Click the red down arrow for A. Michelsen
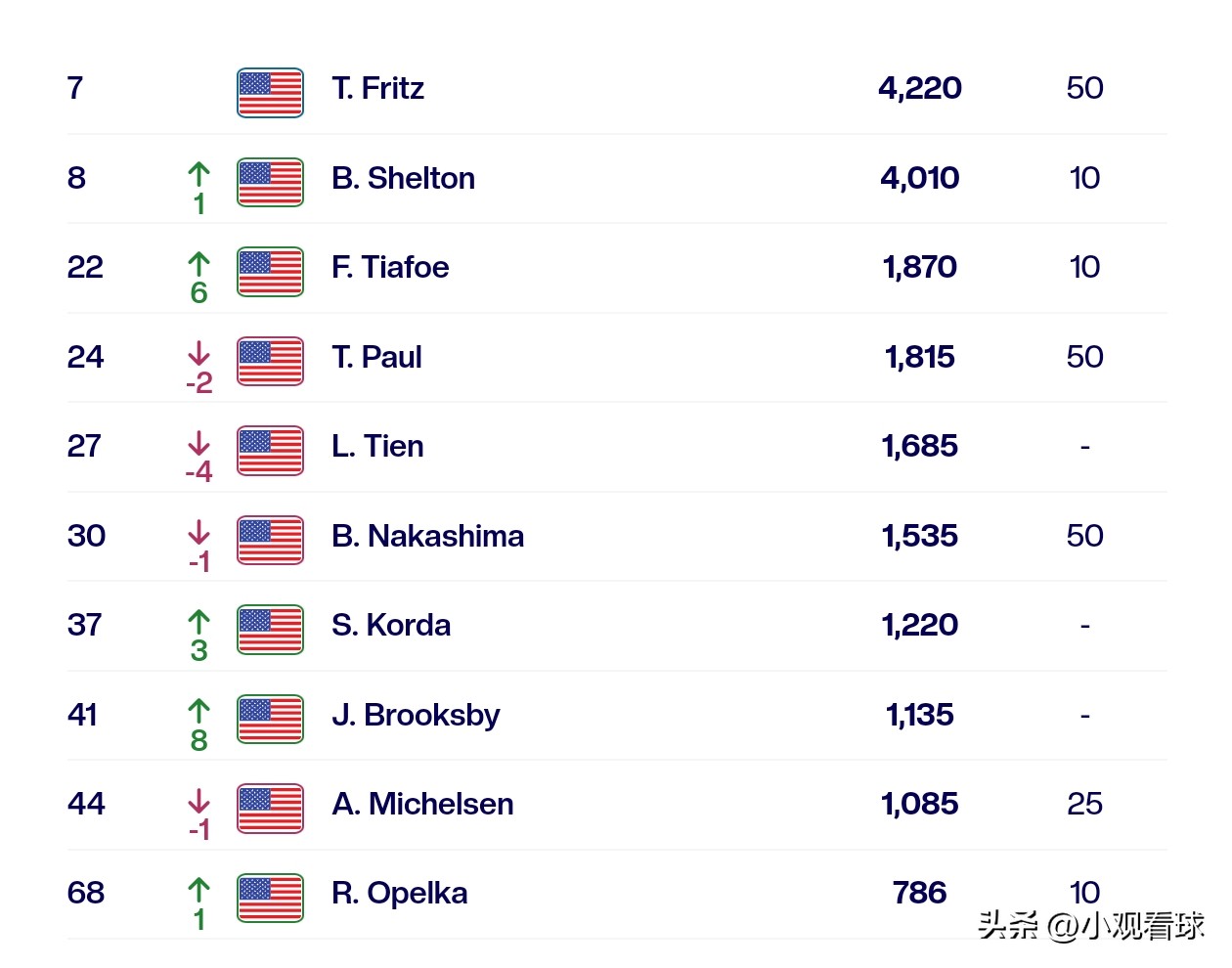The width and height of the screenshot is (1232, 968). 198,801
